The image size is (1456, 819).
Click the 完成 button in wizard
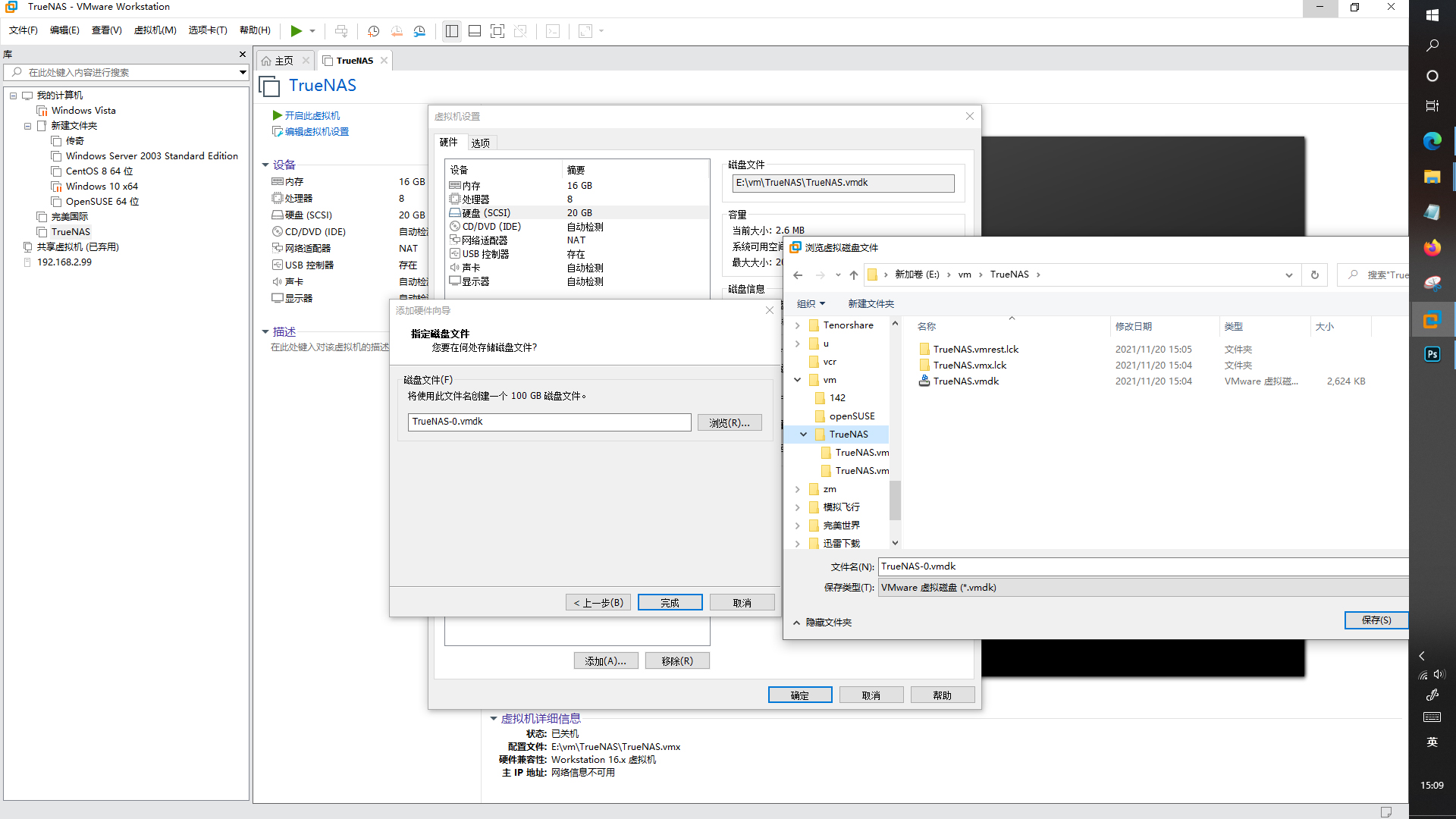670,603
